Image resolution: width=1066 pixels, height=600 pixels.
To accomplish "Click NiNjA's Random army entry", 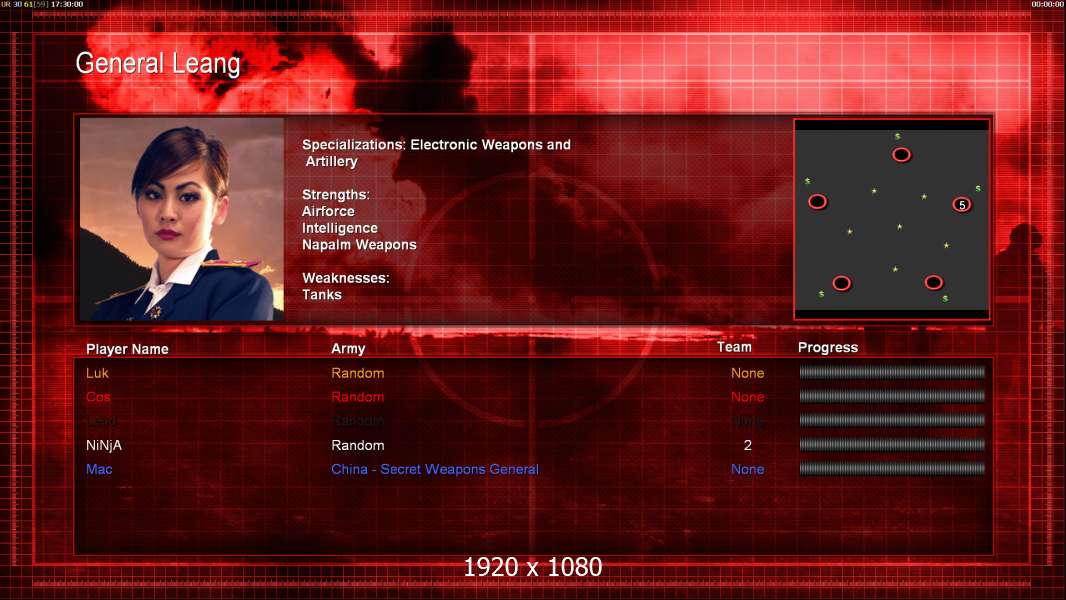I will tap(358, 445).
